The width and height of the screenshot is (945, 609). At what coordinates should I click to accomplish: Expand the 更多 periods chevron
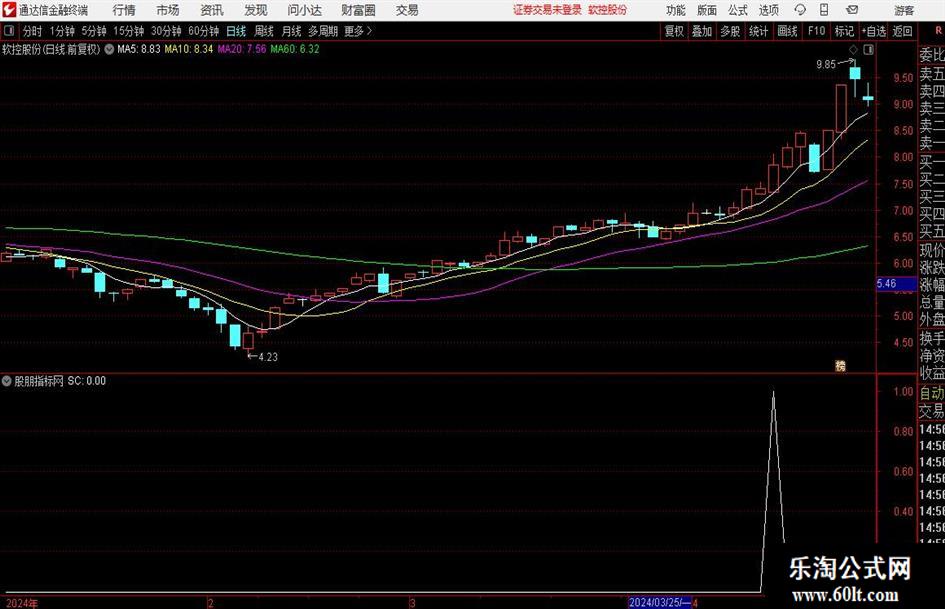tap(359, 31)
